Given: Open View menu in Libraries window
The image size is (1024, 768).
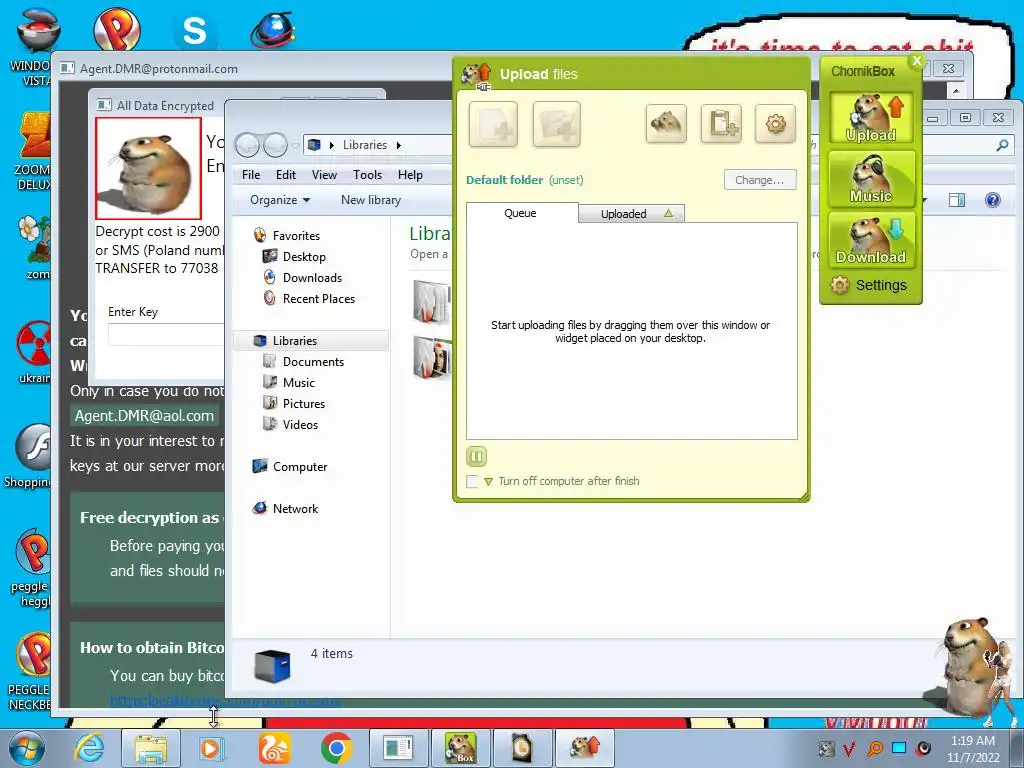Looking at the screenshot, I should tap(325, 175).
